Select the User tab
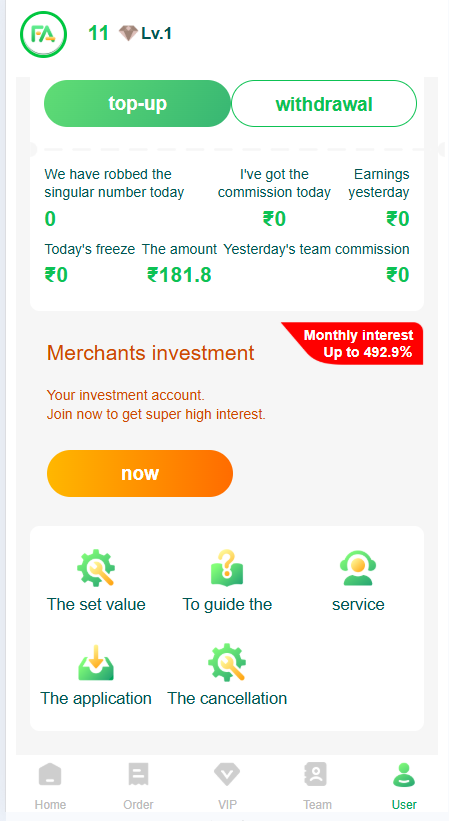This screenshot has width=449, height=821. click(404, 786)
